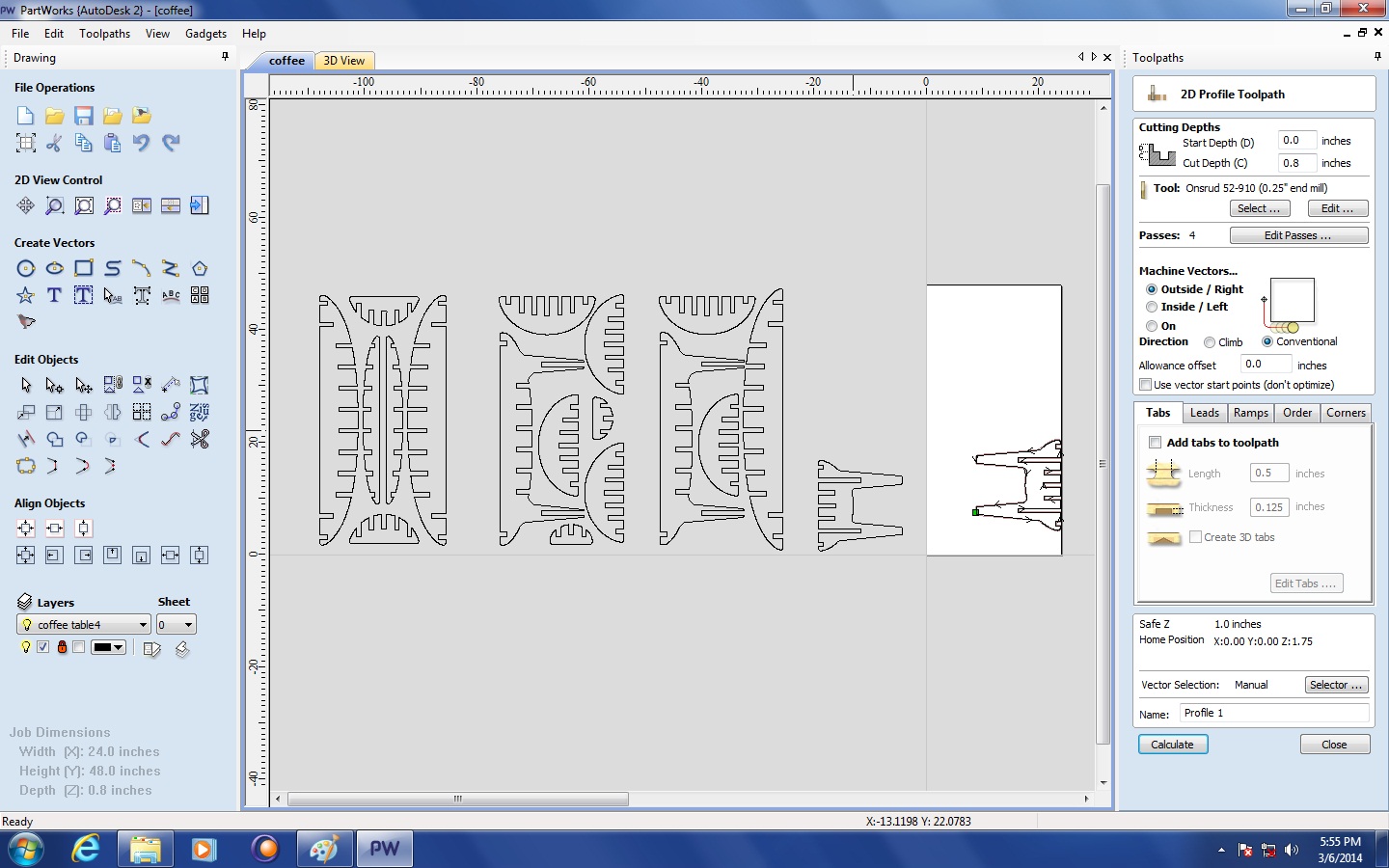This screenshot has width=1389, height=868.
Task: Choose the arrow Selection tool in Edit Objects
Action: 25,385
